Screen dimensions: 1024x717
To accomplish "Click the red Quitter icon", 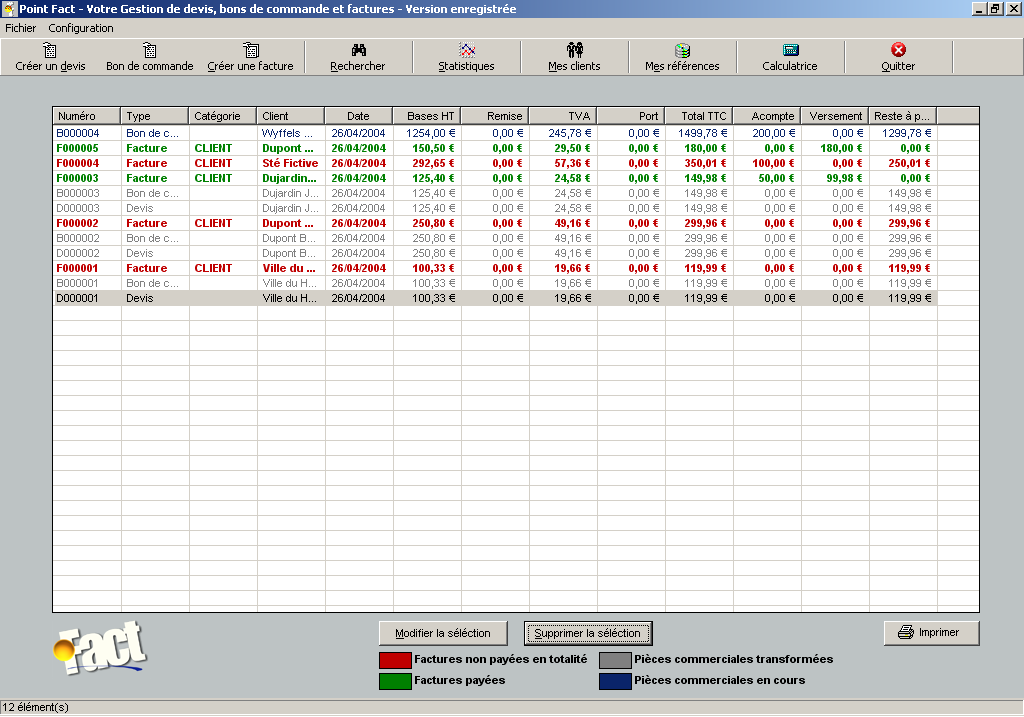I will pos(899,50).
